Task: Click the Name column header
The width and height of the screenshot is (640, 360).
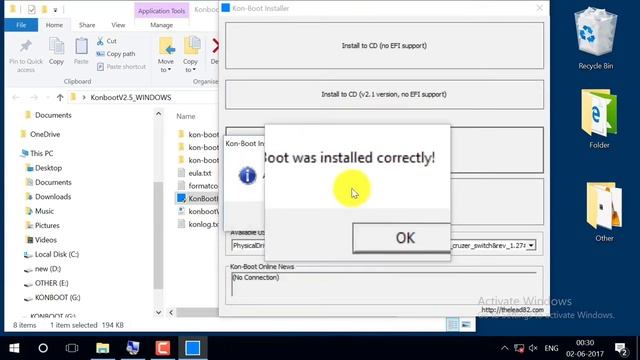Action: point(186,116)
